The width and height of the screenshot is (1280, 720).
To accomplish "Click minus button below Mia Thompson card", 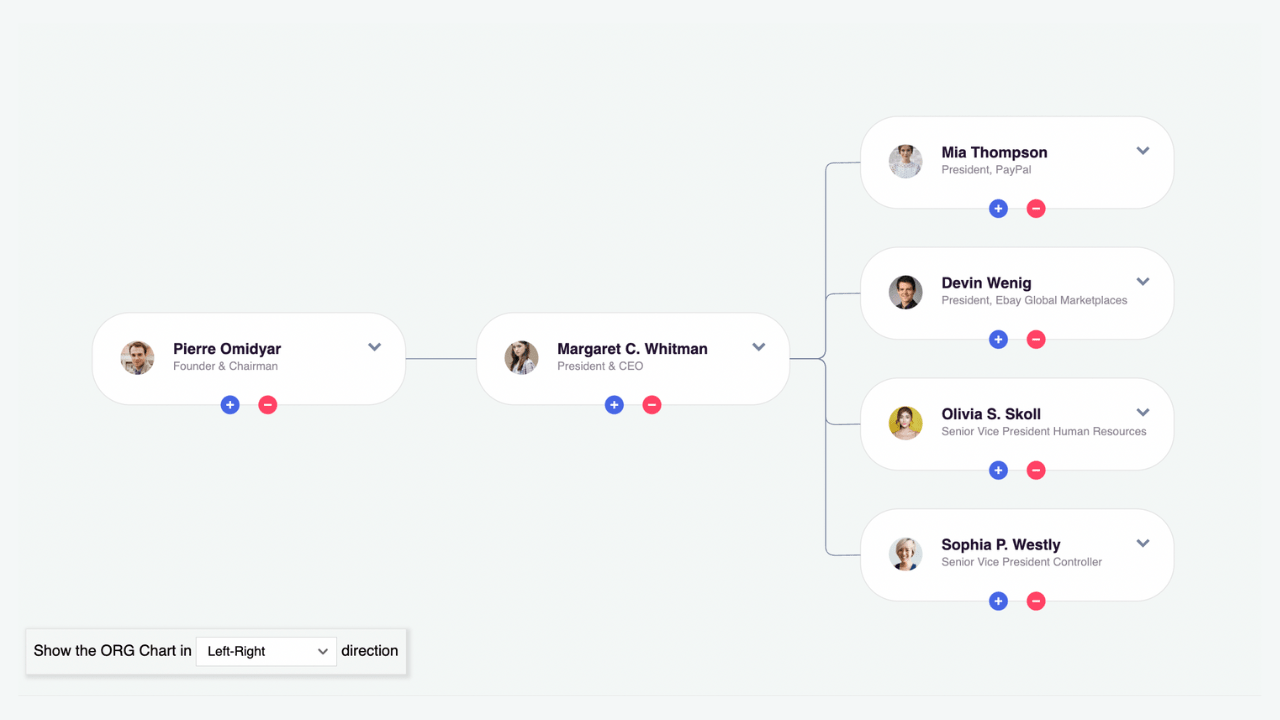I will (x=1036, y=209).
